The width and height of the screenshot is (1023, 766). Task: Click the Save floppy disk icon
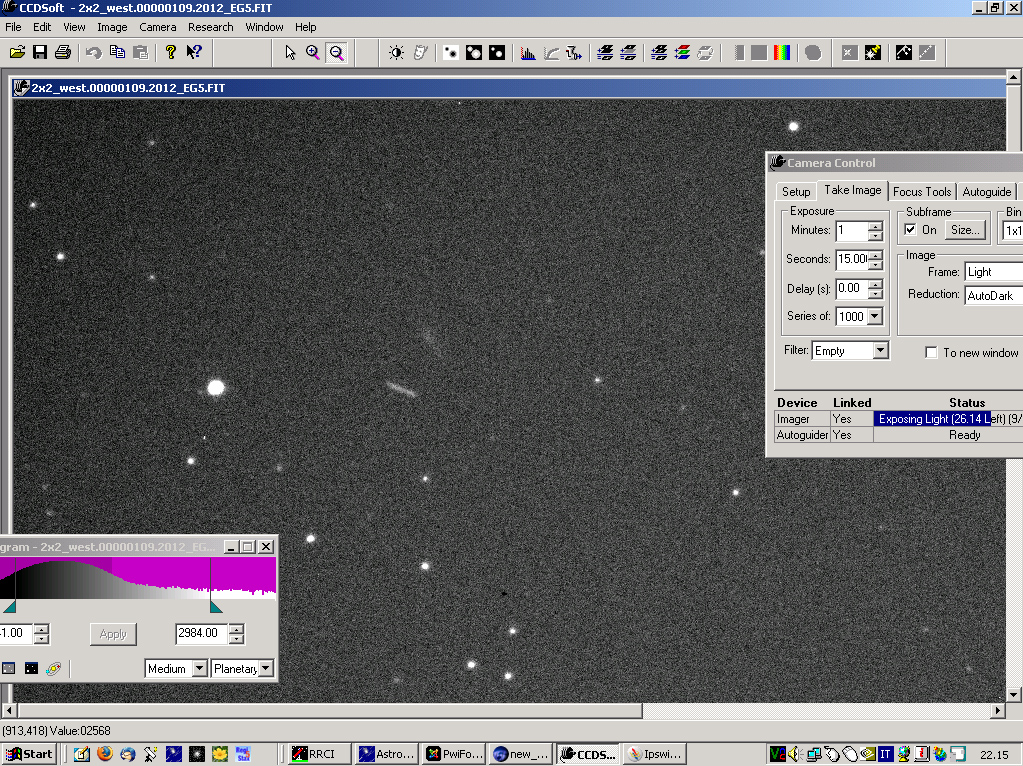pyautogui.click(x=40, y=52)
